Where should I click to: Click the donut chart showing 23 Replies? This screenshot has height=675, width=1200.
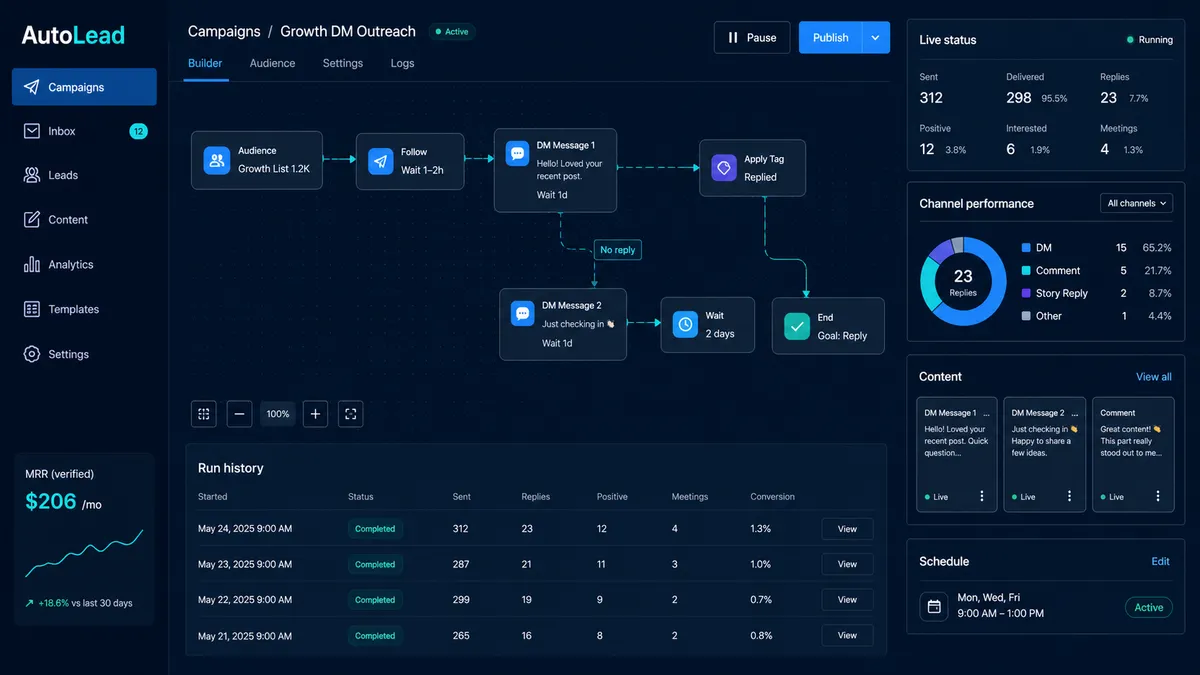pyautogui.click(x=963, y=281)
